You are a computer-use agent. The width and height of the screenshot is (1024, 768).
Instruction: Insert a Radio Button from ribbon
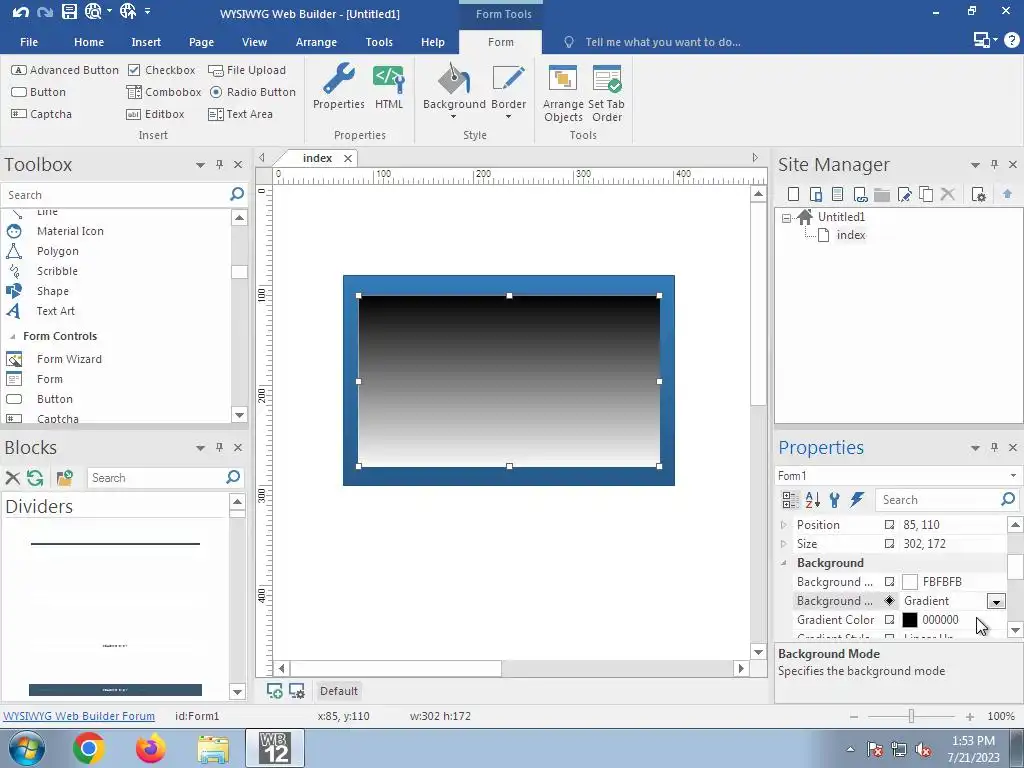tap(253, 92)
